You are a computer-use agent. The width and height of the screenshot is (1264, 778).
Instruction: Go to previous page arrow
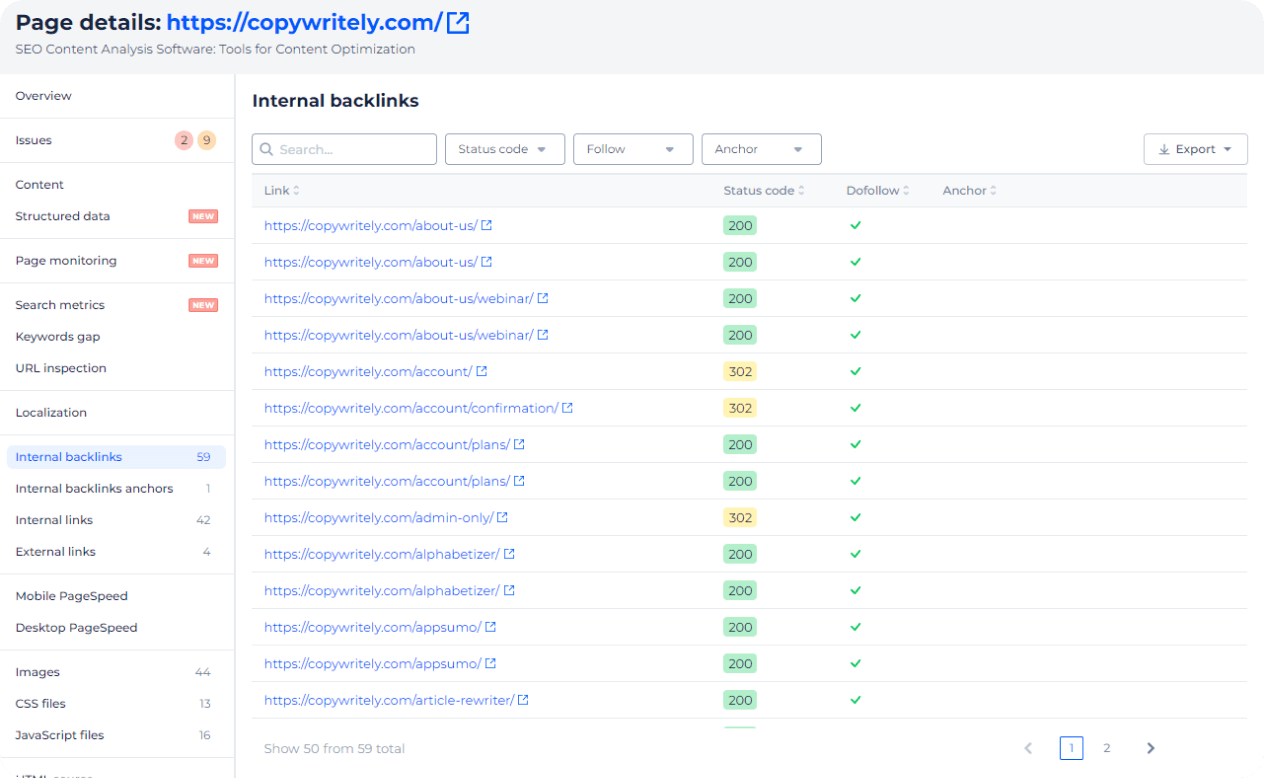[x=1028, y=748]
